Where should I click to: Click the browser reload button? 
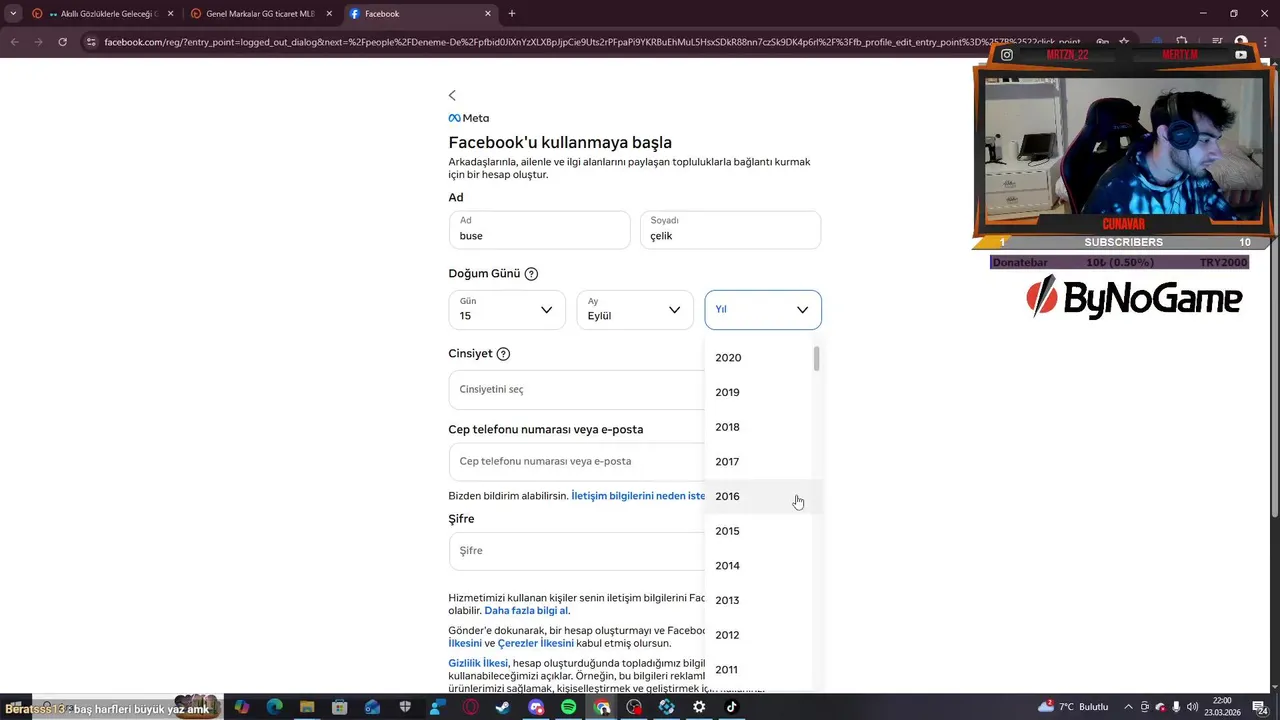[63, 42]
